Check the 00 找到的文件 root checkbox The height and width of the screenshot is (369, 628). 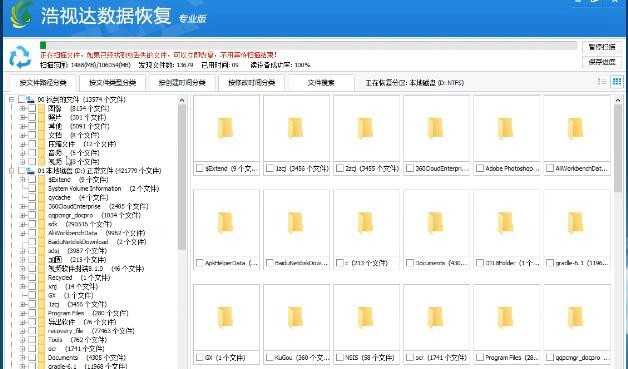click(22, 99)
